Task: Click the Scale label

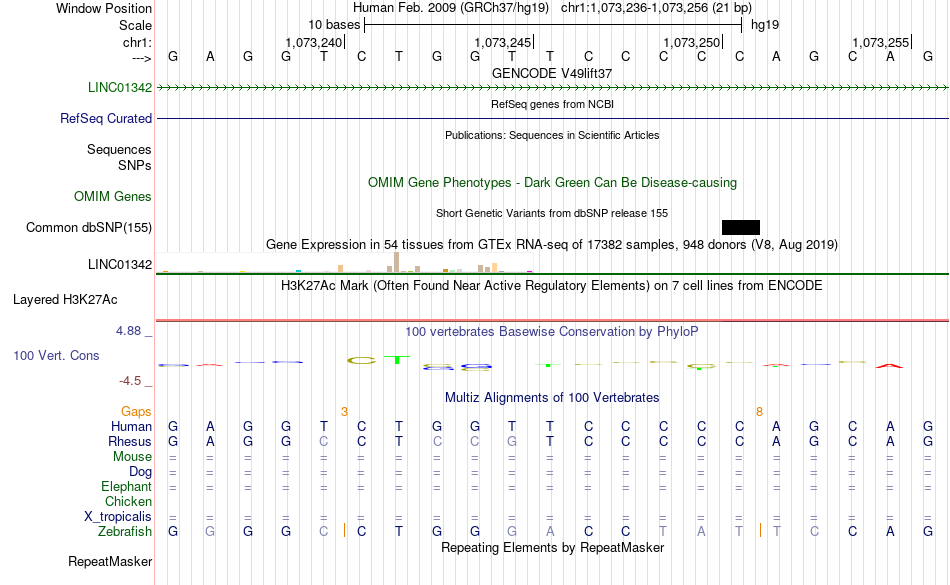Action: point(135,25)
